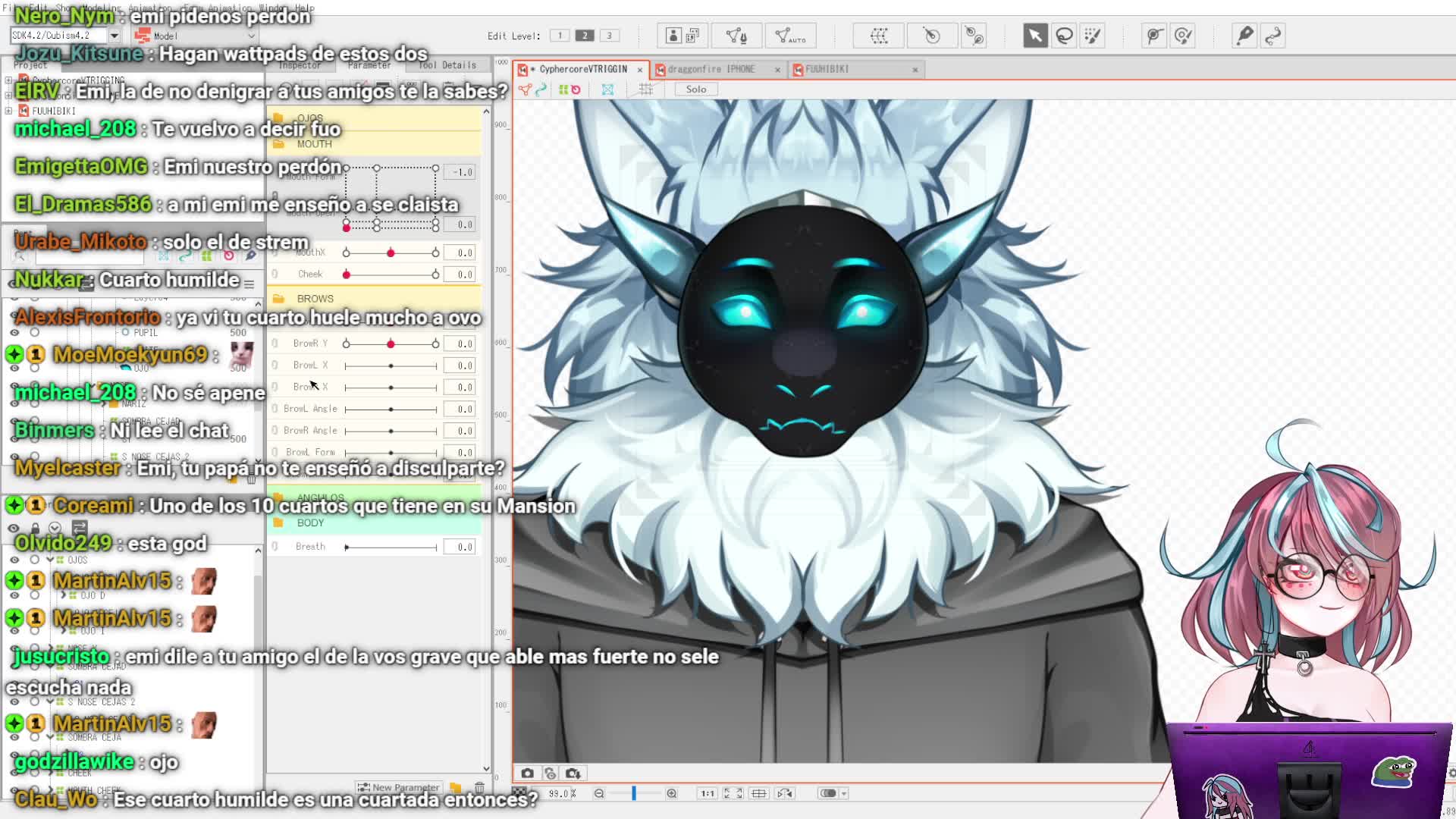Toggle the status bar display switch
The height and width of the screenshot is (819, 1456).
[828, 793]
